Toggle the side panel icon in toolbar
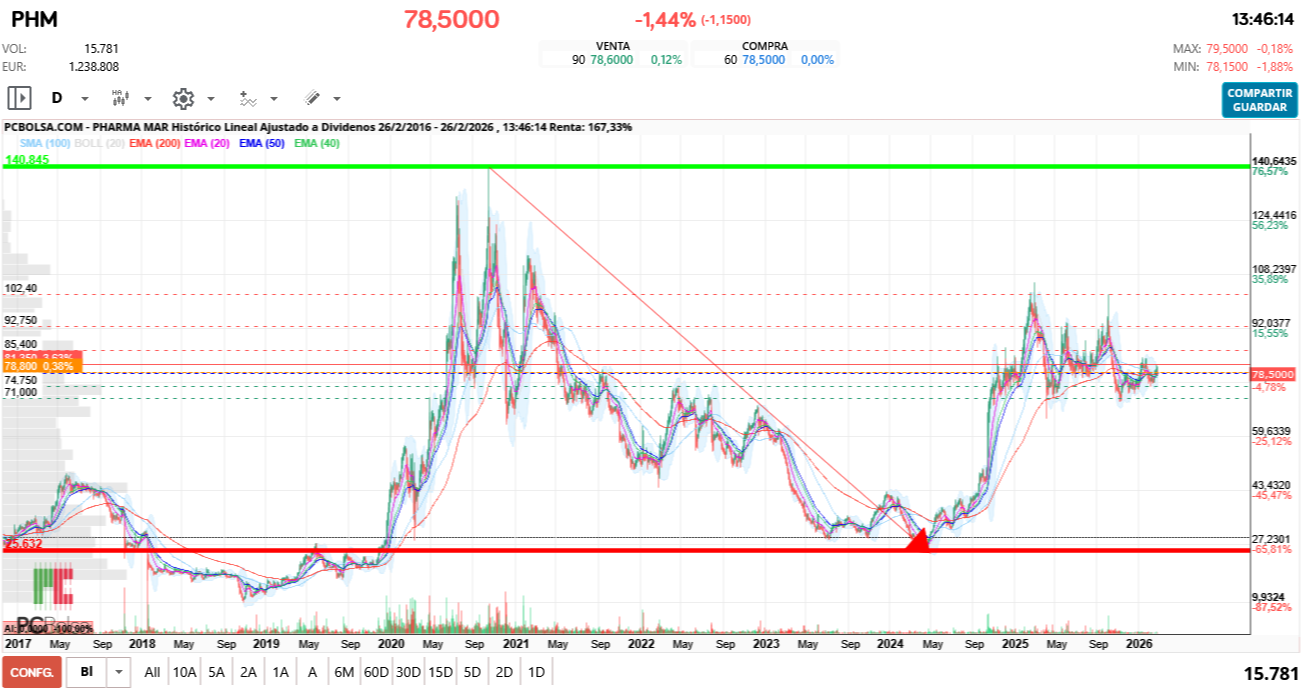The height and width of the screenshot is (693, 1313). (20, 98)
